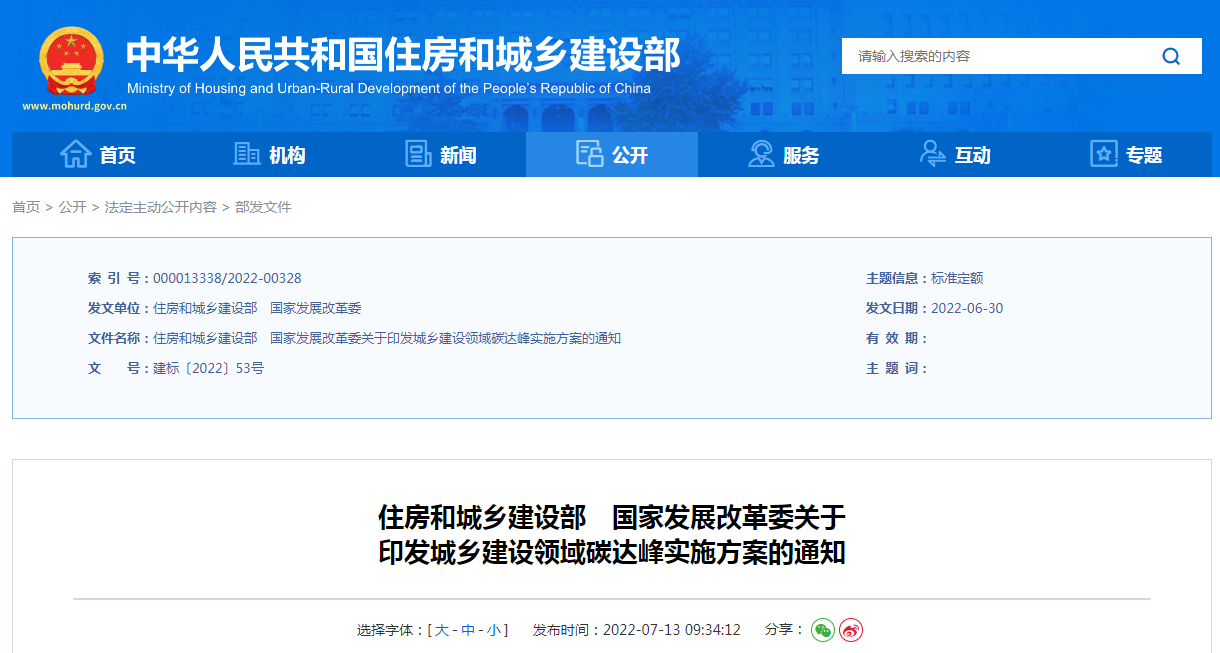
Task: Open the 专题 navigation tab
Action: tap(1126, 154)
